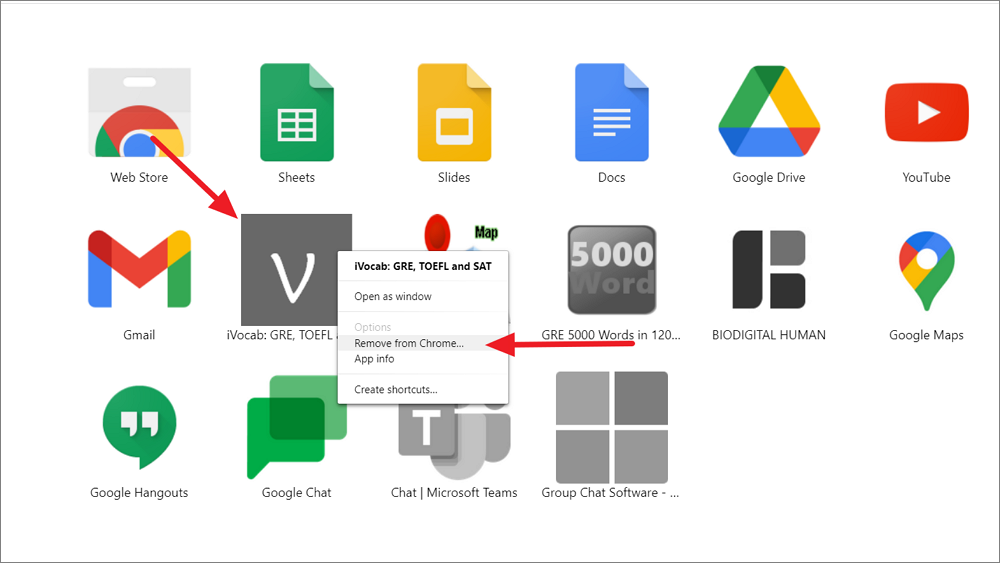Click the 'Chat | Microsoft Teams' label
The image size is (1000, 563).
[454, 492]
